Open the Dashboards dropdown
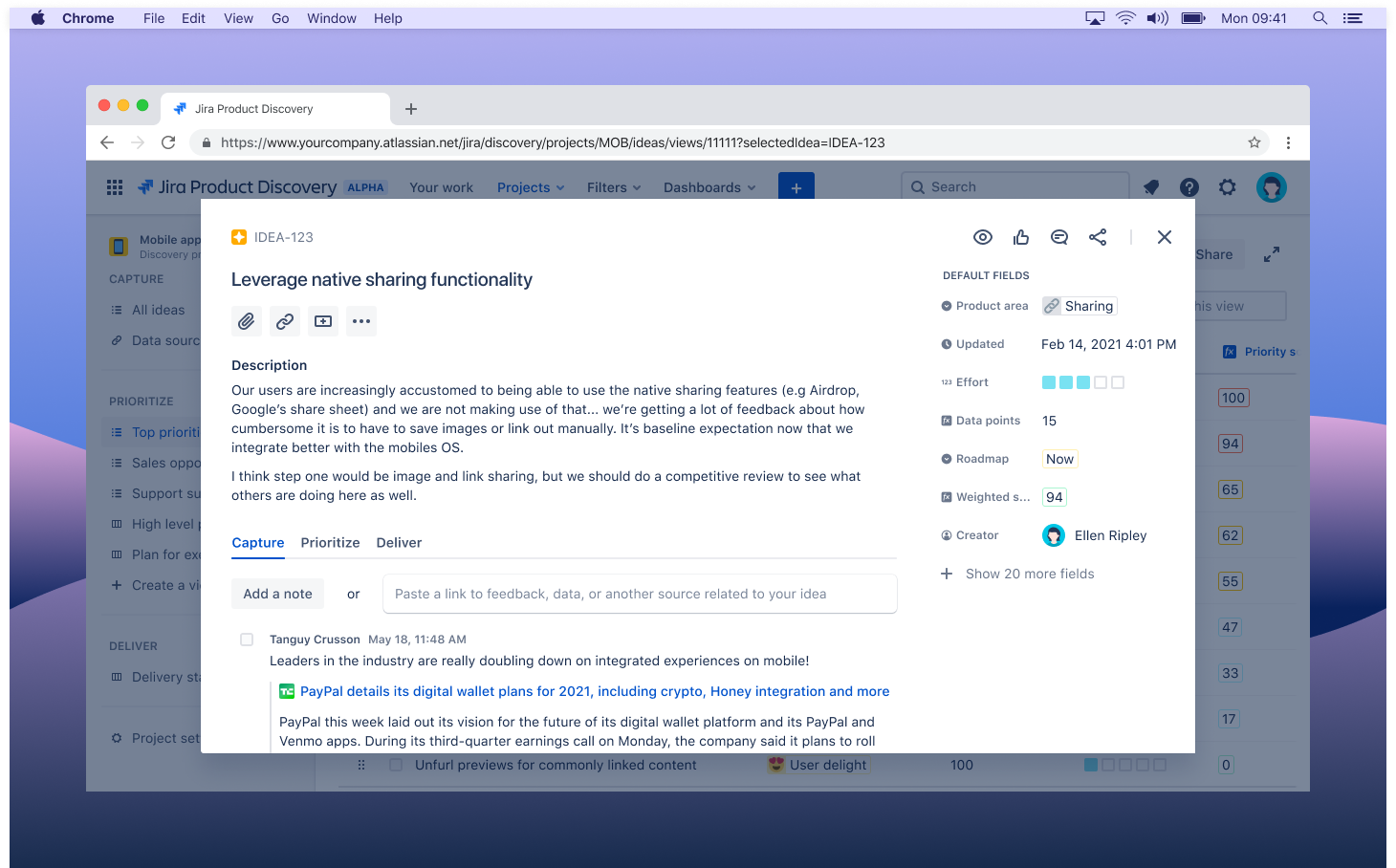Image resolution: width=1396 pixels, height=868 pixels. [709, 187]
